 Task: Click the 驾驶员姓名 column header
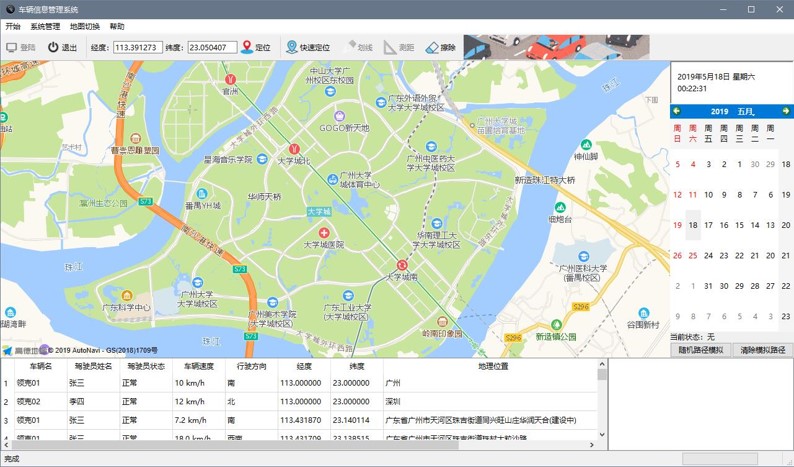coord(93,366)
